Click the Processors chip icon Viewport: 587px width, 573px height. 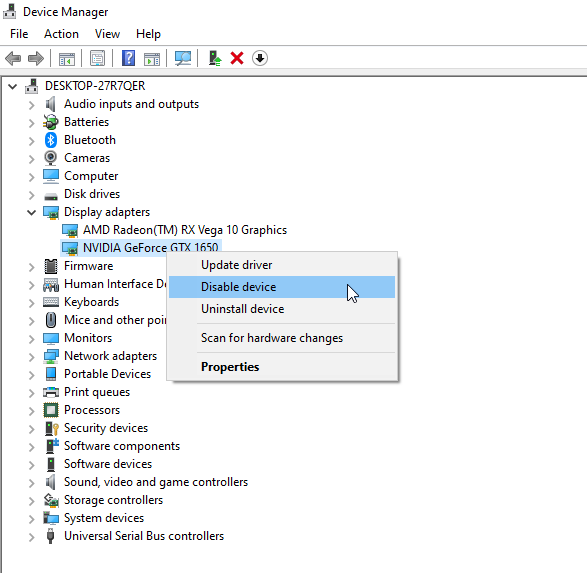tap(51, 410)
